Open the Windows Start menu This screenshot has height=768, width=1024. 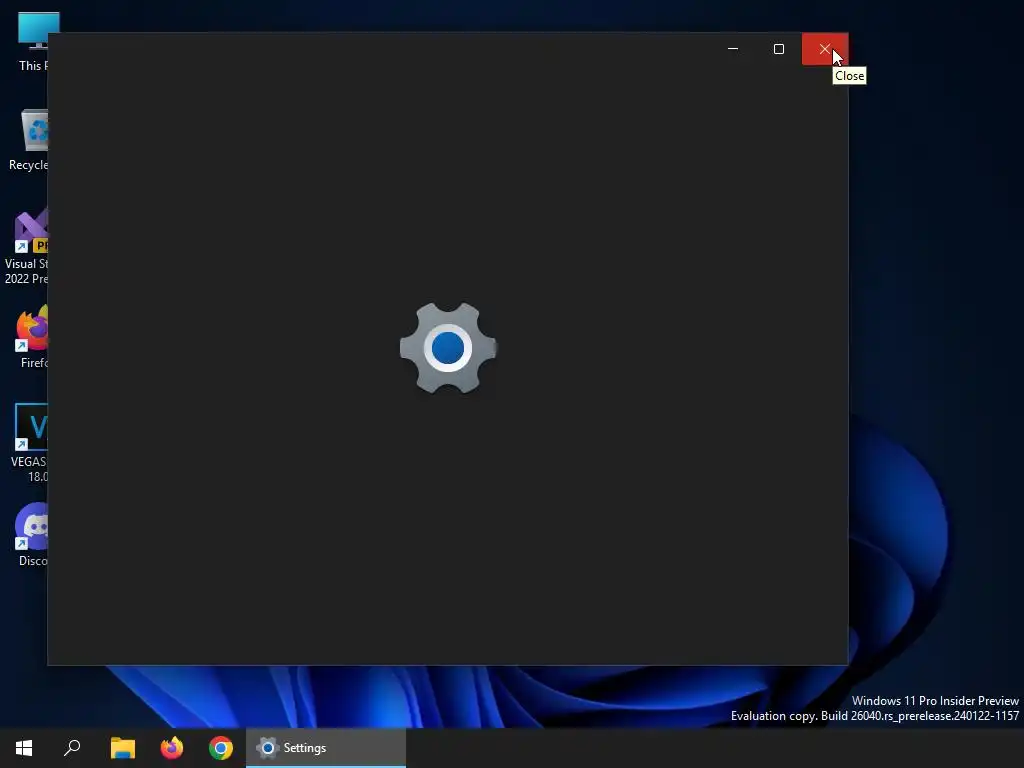pos(24,748)
